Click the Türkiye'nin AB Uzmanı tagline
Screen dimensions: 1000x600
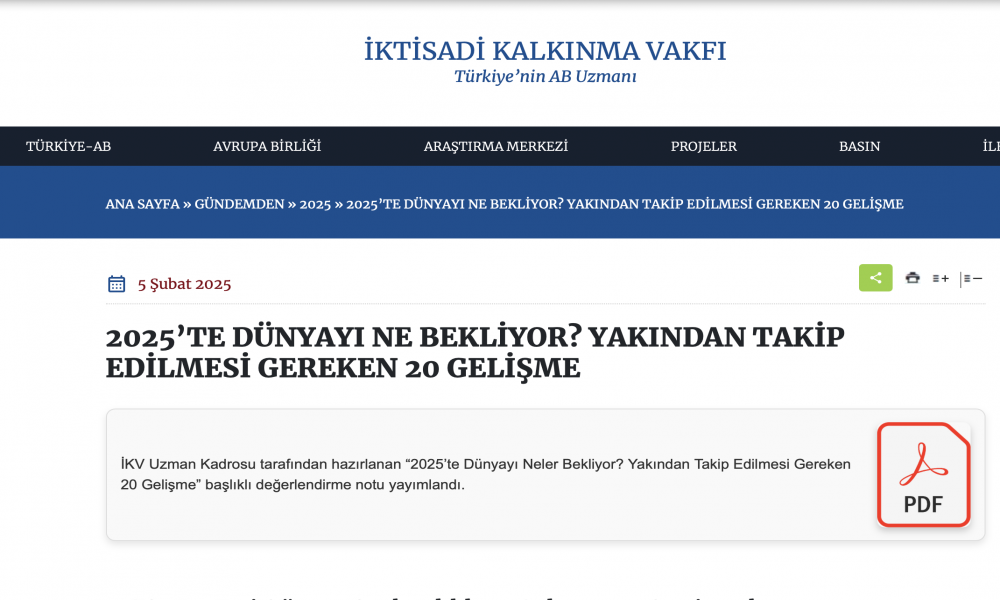tap(545, 77)
